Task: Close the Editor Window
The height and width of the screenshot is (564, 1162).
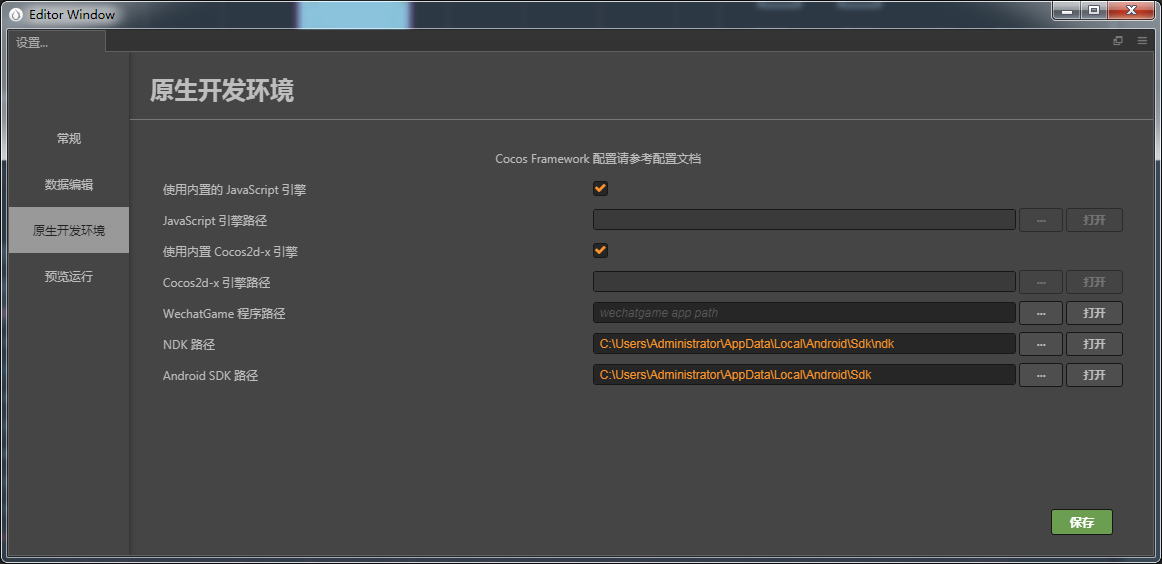Action: pos(1132,10)
